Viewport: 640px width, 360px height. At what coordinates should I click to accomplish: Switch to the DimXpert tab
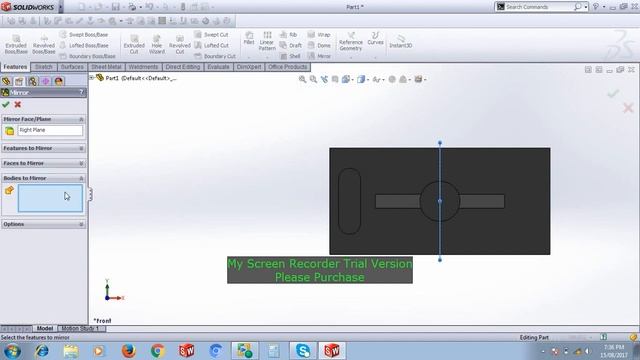[x=249, y=67]
